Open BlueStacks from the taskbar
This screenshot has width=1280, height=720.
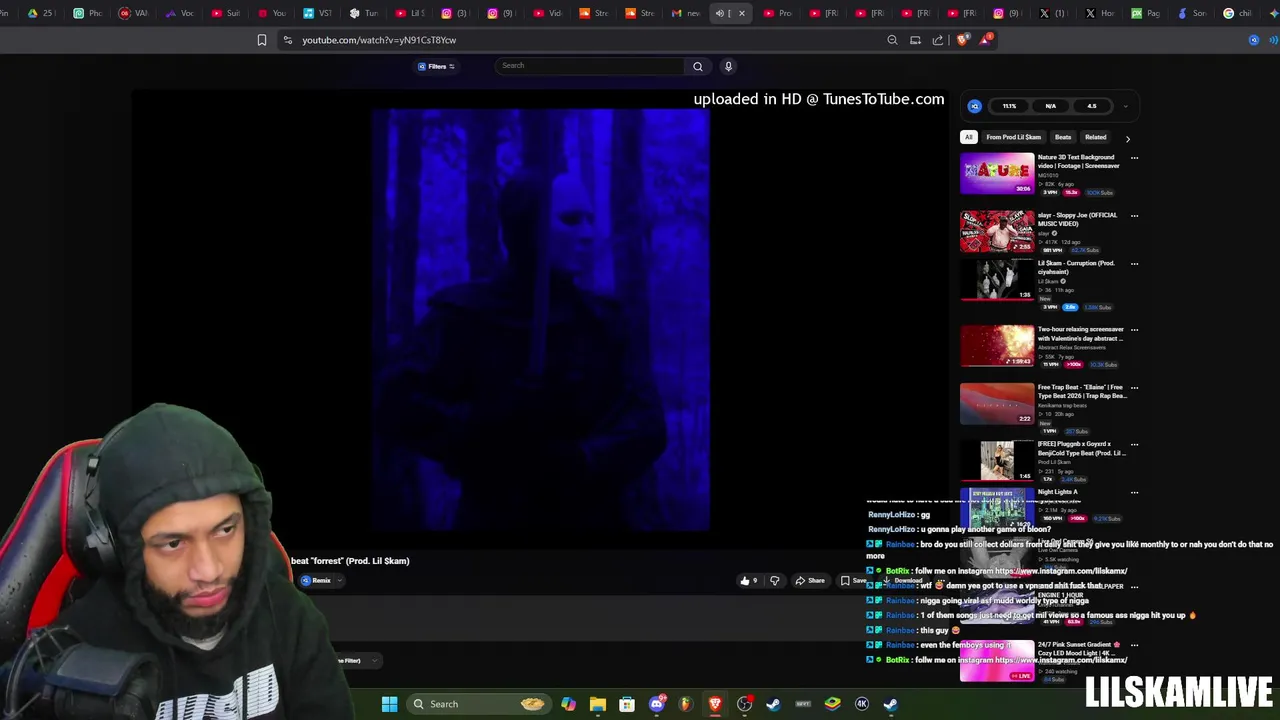click(832, 704)
